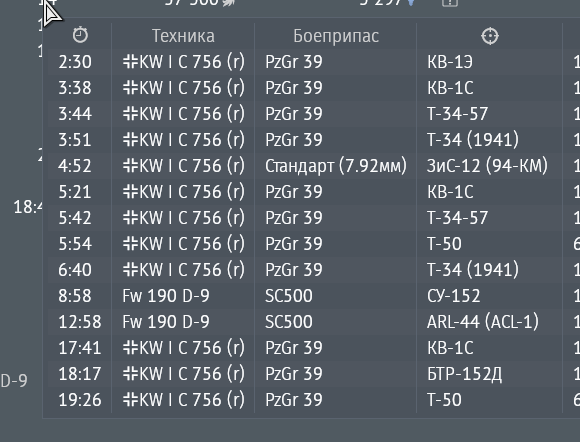Click the crosshair target column icon
Screen dimensions: 580x442
click(x=490, y=36)
